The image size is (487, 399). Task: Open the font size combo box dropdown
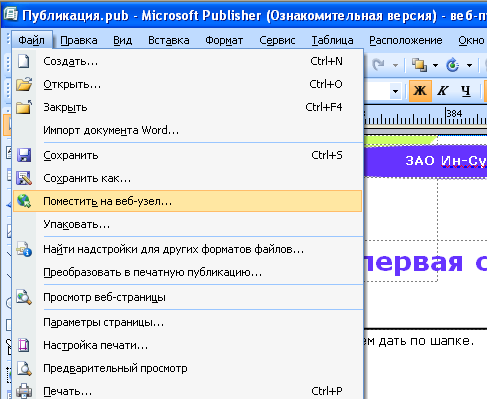(x=395, y=91)
